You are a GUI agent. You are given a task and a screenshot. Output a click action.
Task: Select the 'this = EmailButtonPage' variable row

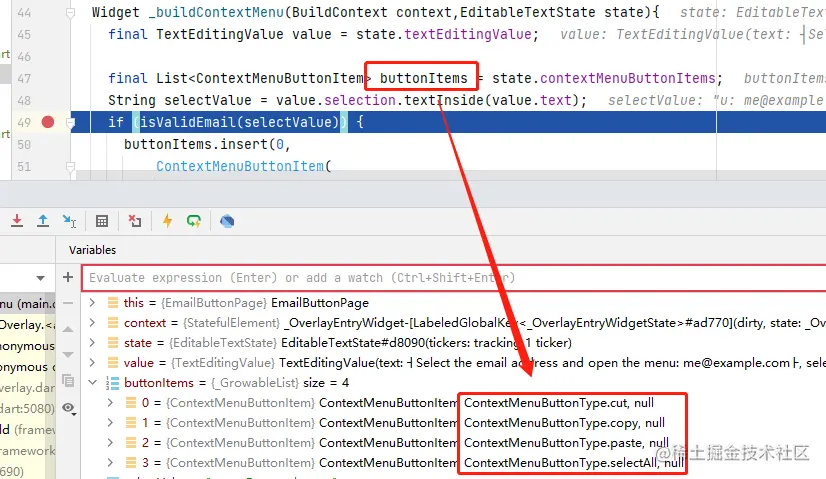point(454,302)
